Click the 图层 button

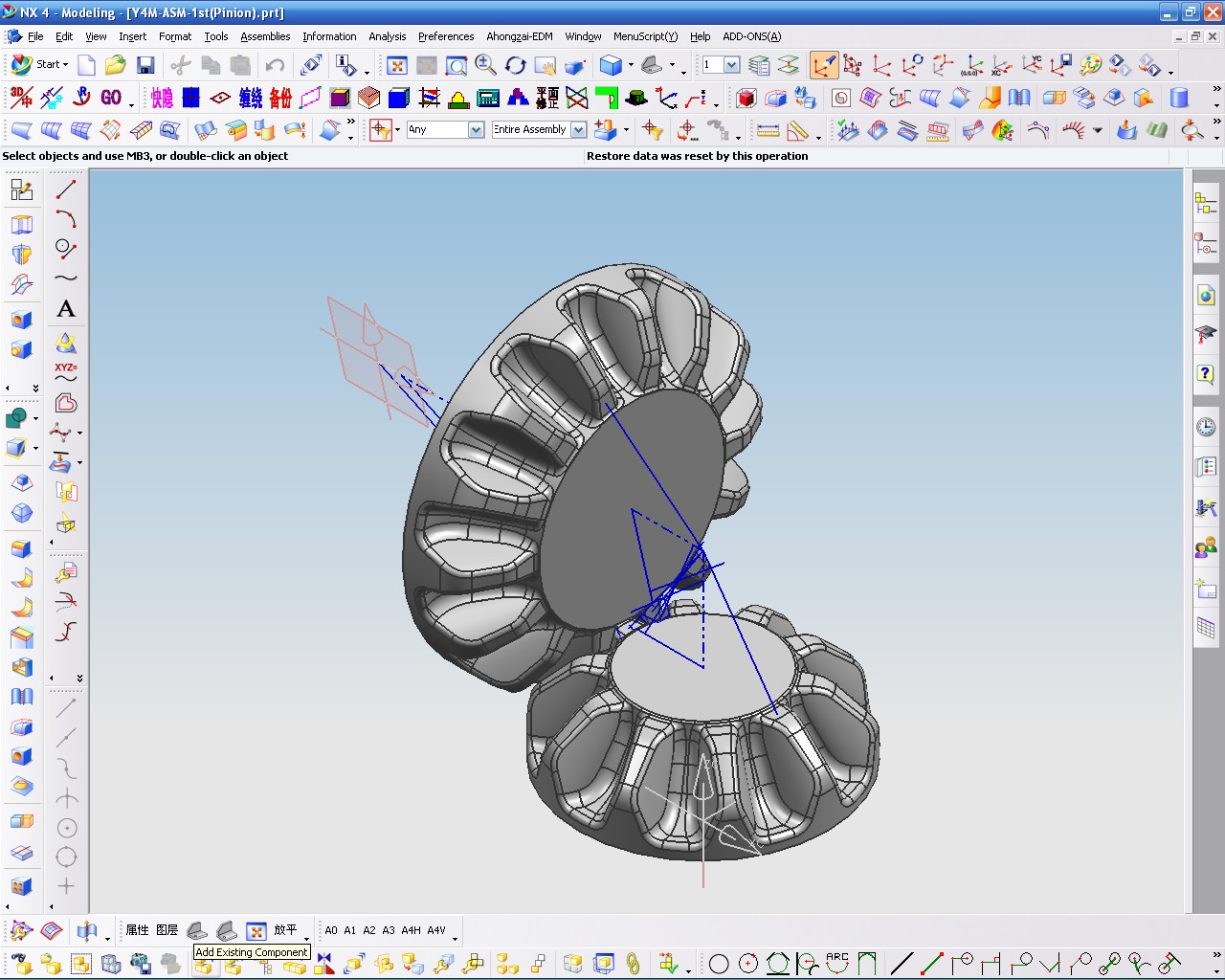click(167, 930)
